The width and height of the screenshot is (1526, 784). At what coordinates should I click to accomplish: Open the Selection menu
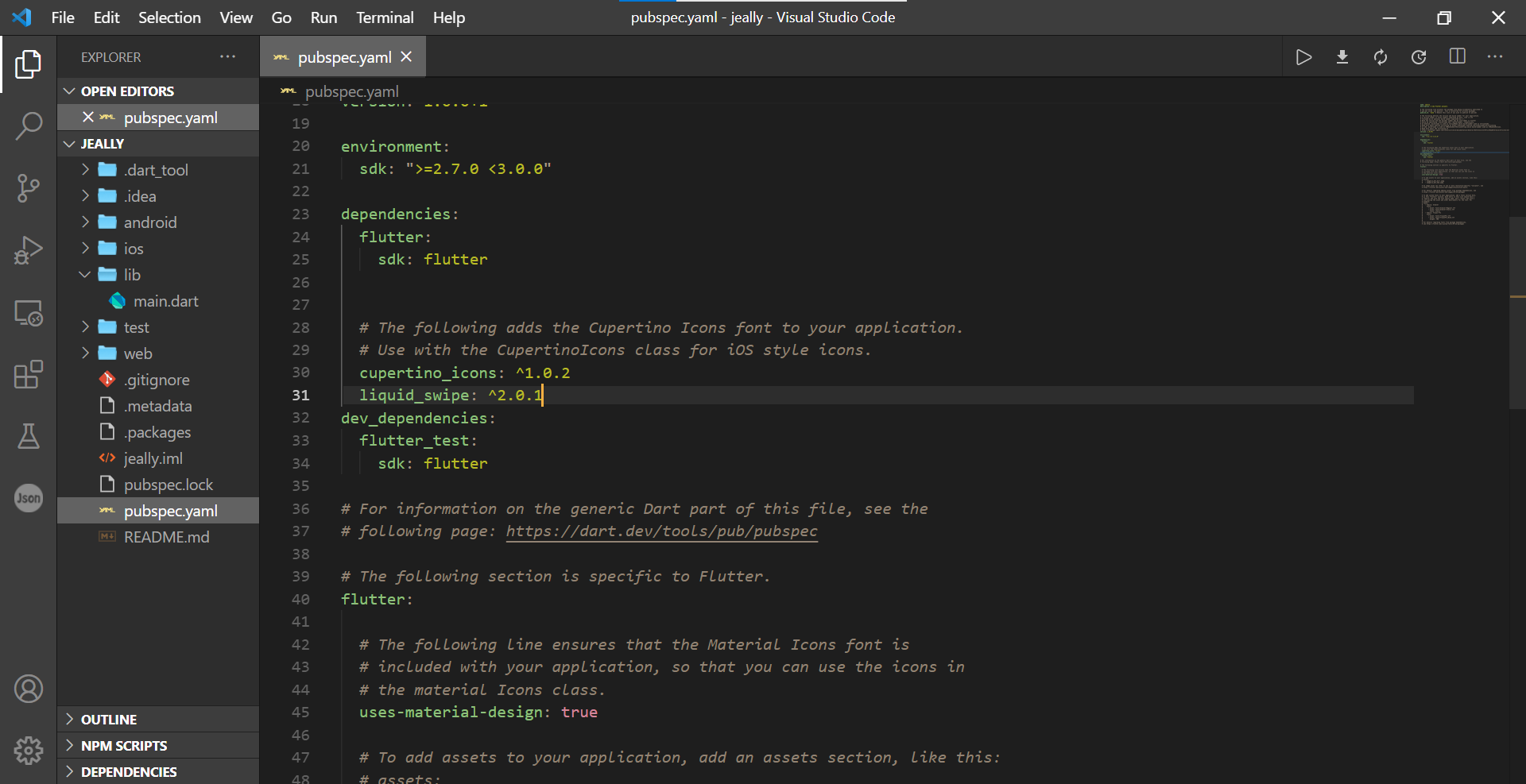click(169, 17)
